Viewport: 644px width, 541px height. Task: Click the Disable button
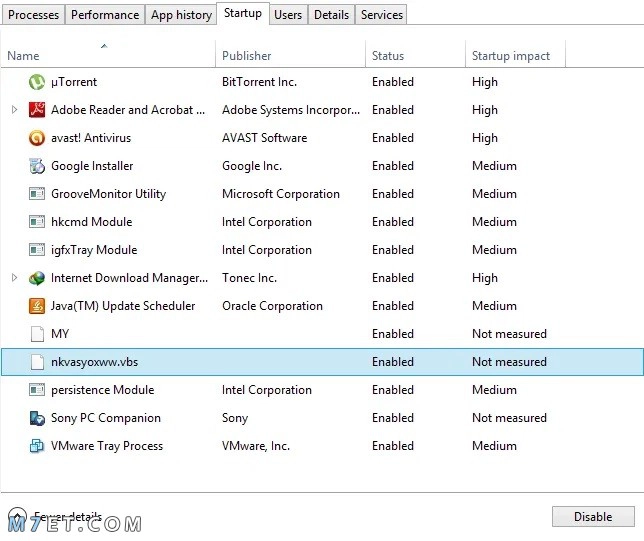coord(593,516)
